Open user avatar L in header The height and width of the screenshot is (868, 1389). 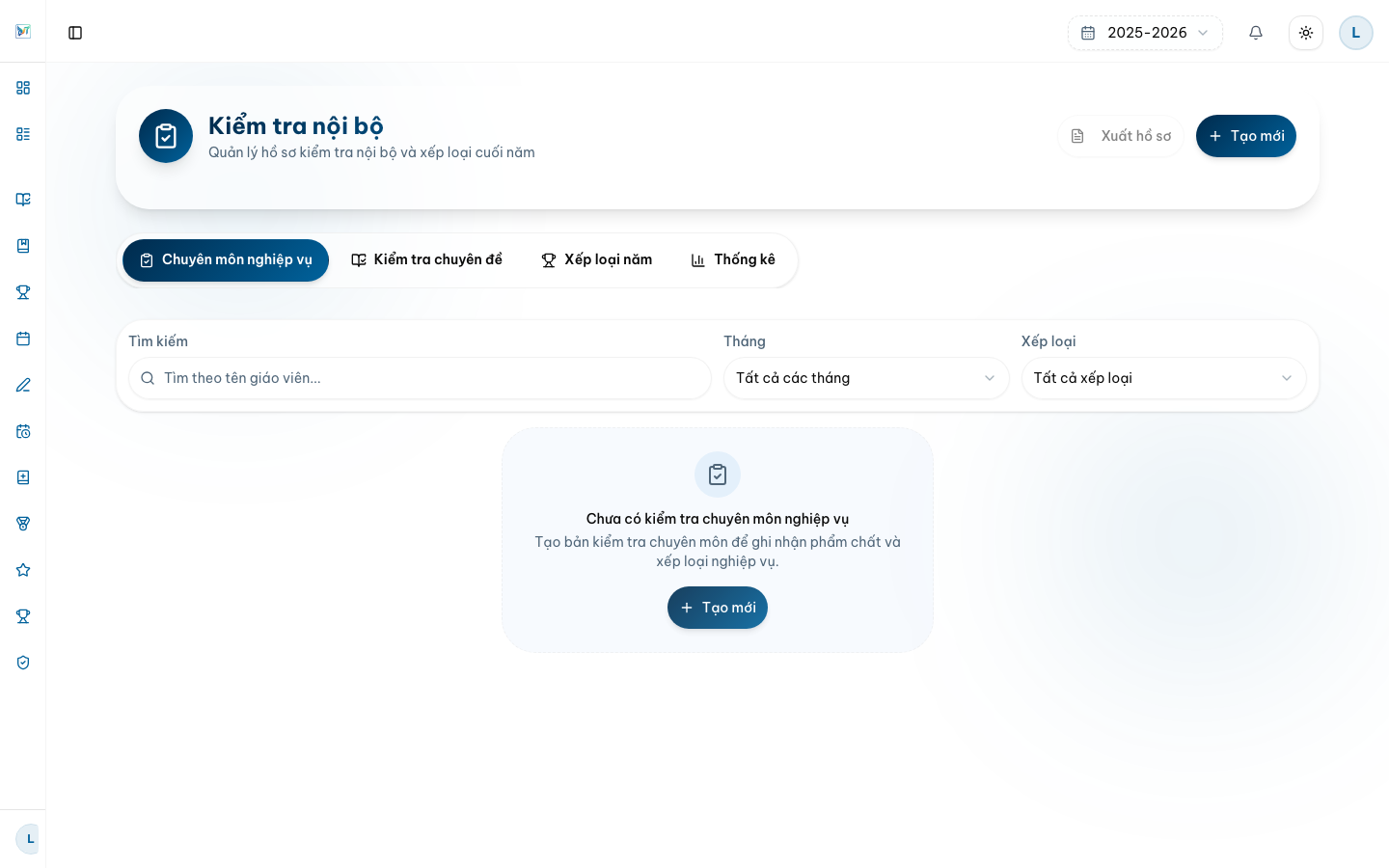[x=1356, y=33]
